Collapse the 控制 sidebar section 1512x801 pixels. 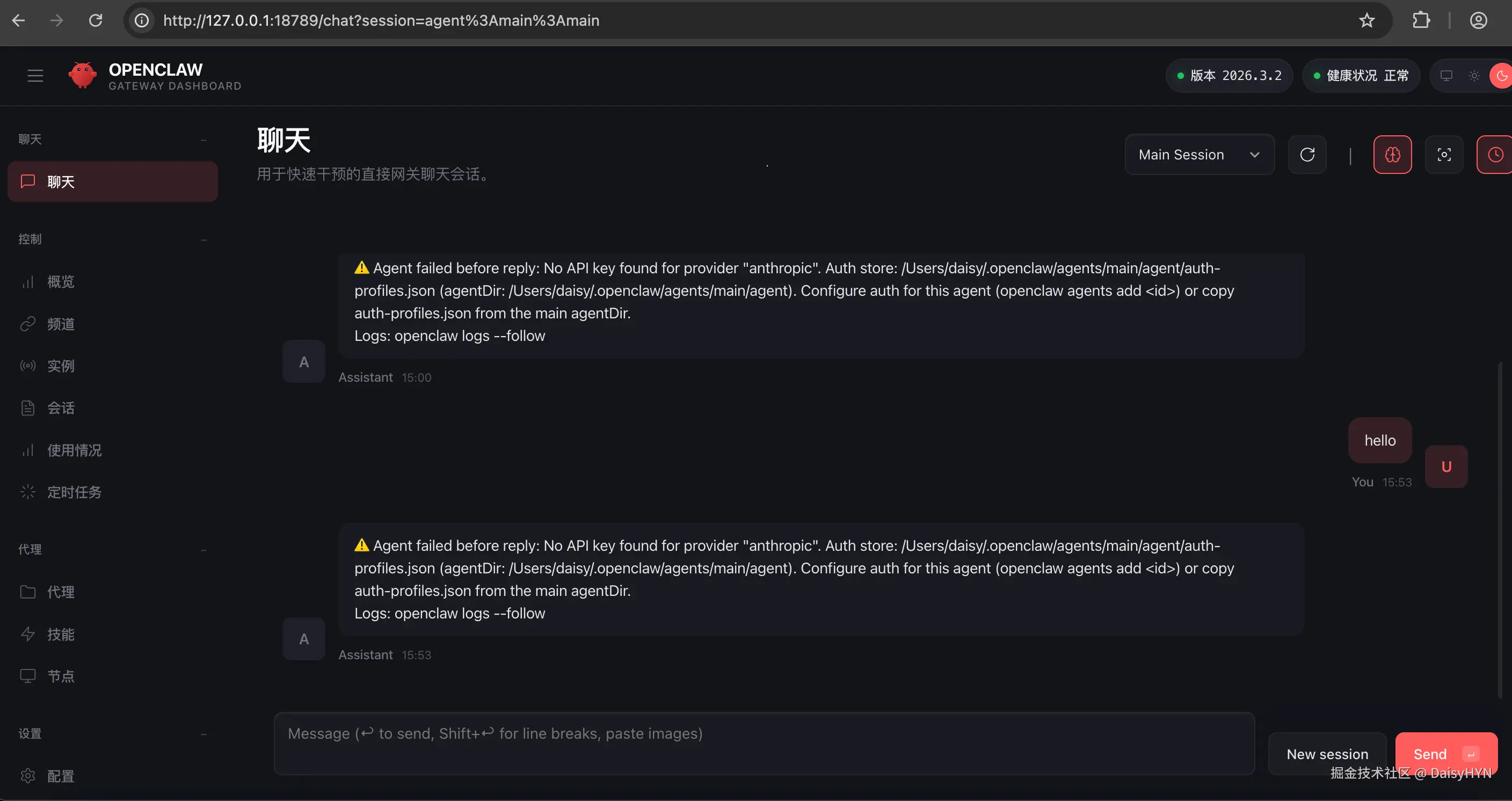pyautogui.click(x=203, y=239)
